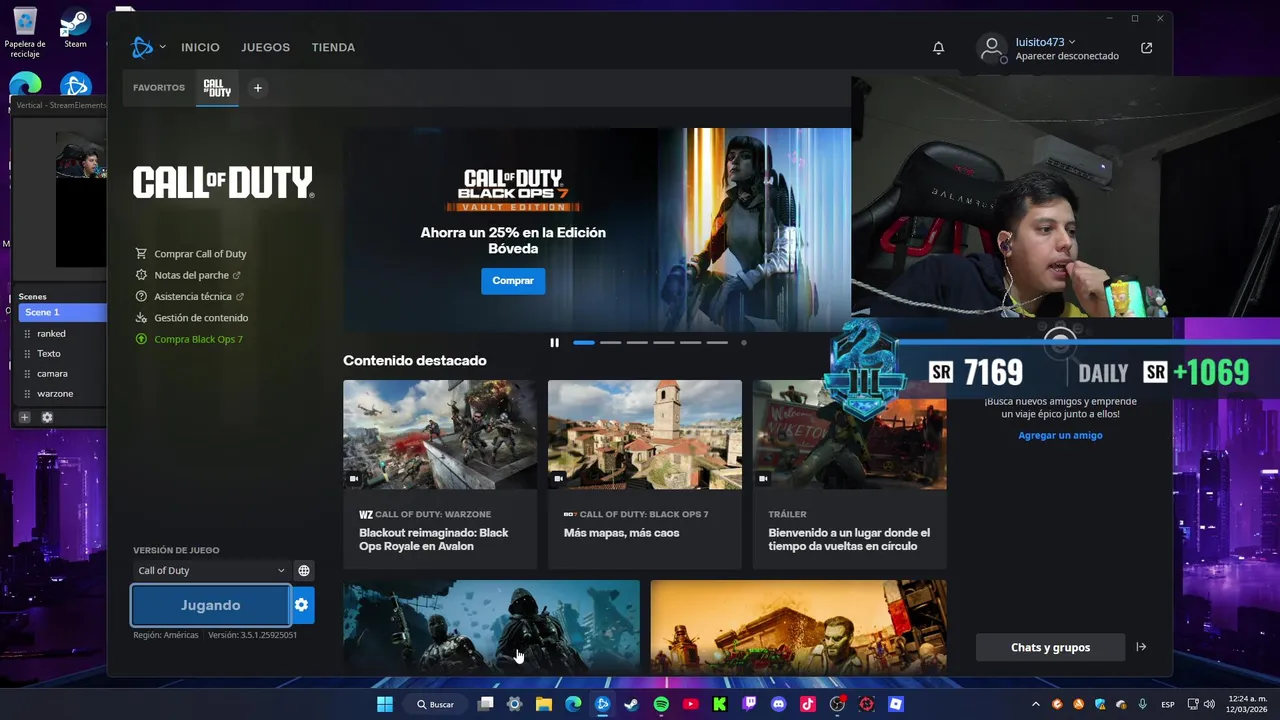Open the orange zombies thumbnail card
This screenshot has height=720, width=1280.
point(798,627)
